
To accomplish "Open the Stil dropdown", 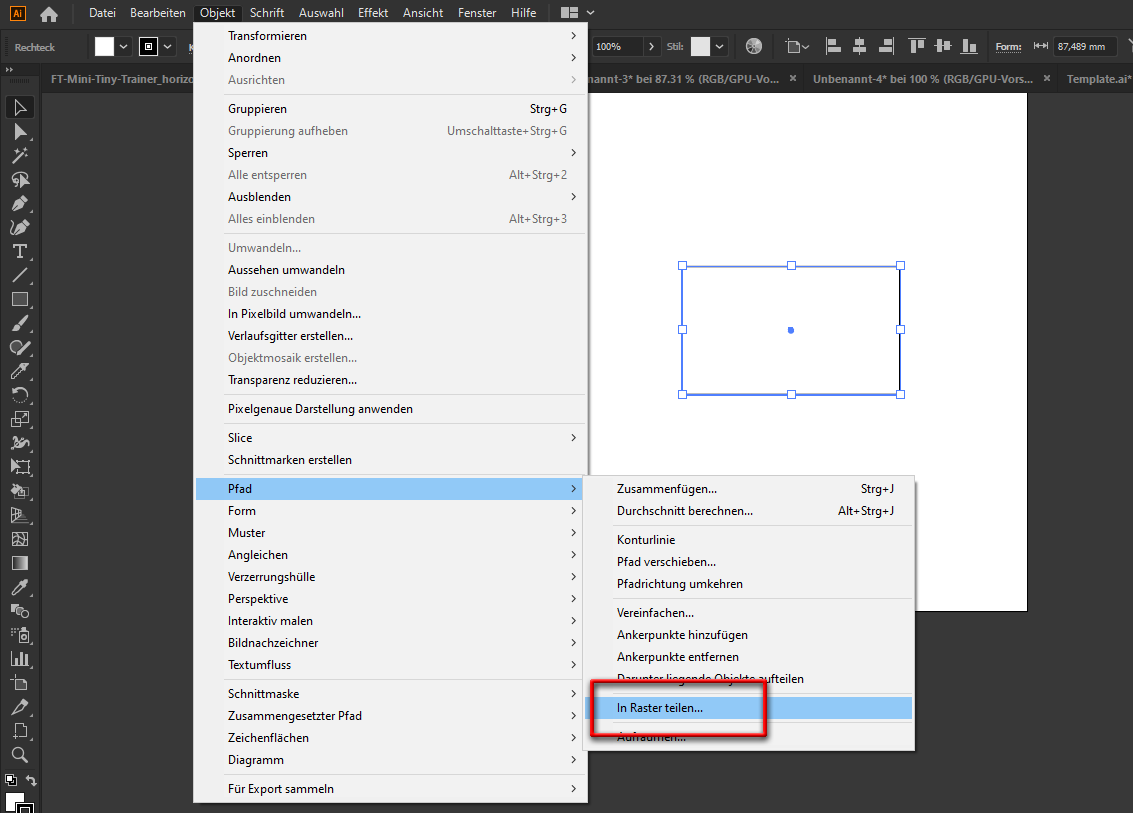I will 718,46.
